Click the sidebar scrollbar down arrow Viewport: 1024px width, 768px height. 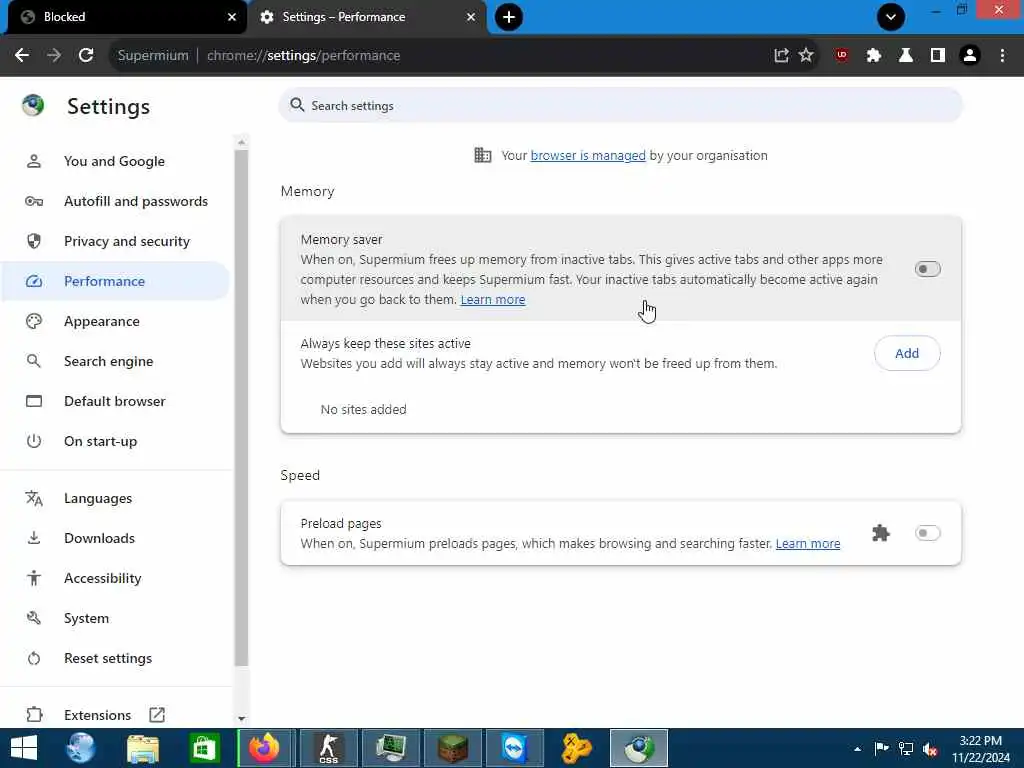242,718
